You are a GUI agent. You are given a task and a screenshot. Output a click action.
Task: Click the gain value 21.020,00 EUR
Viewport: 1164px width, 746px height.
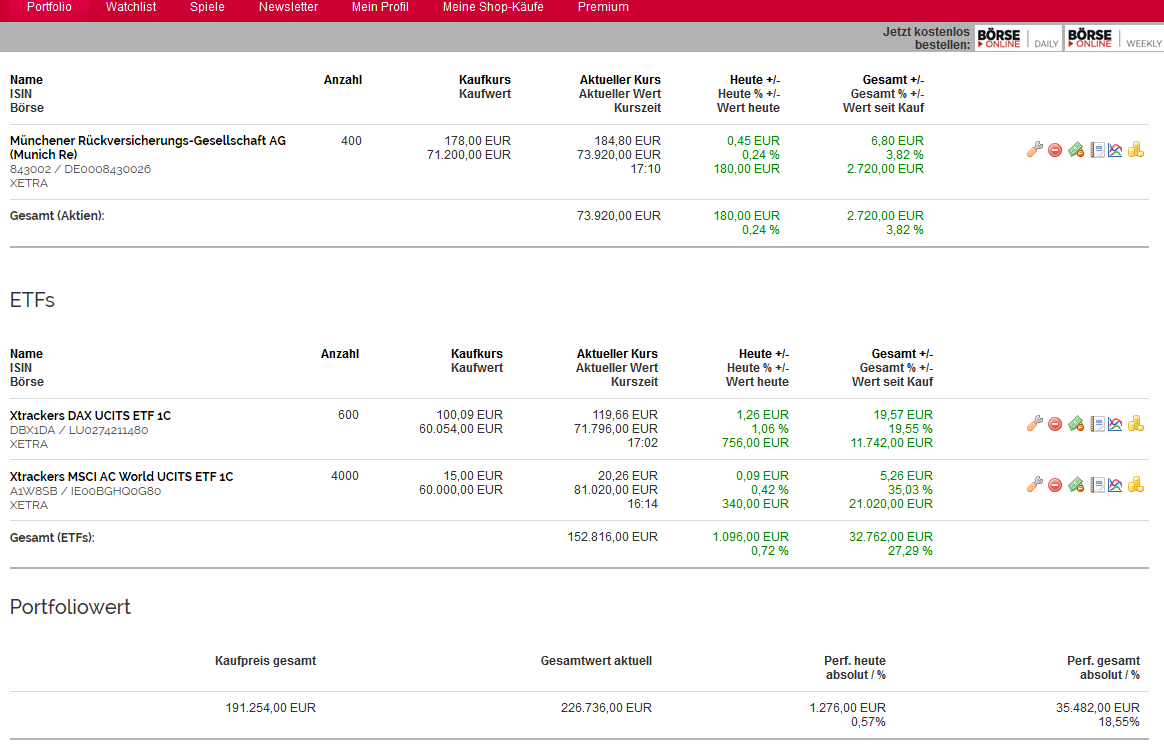(891, 504)
